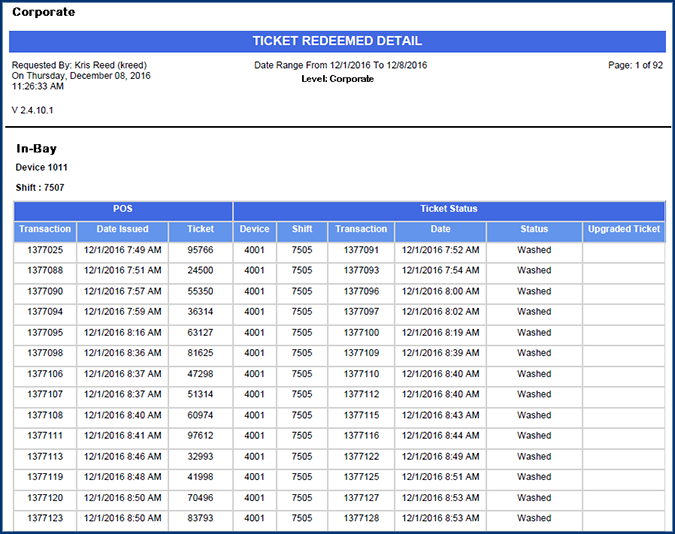Click the Ticket column header
The height and width of the screenshot is (534, 675).
[x=200, y=230]
